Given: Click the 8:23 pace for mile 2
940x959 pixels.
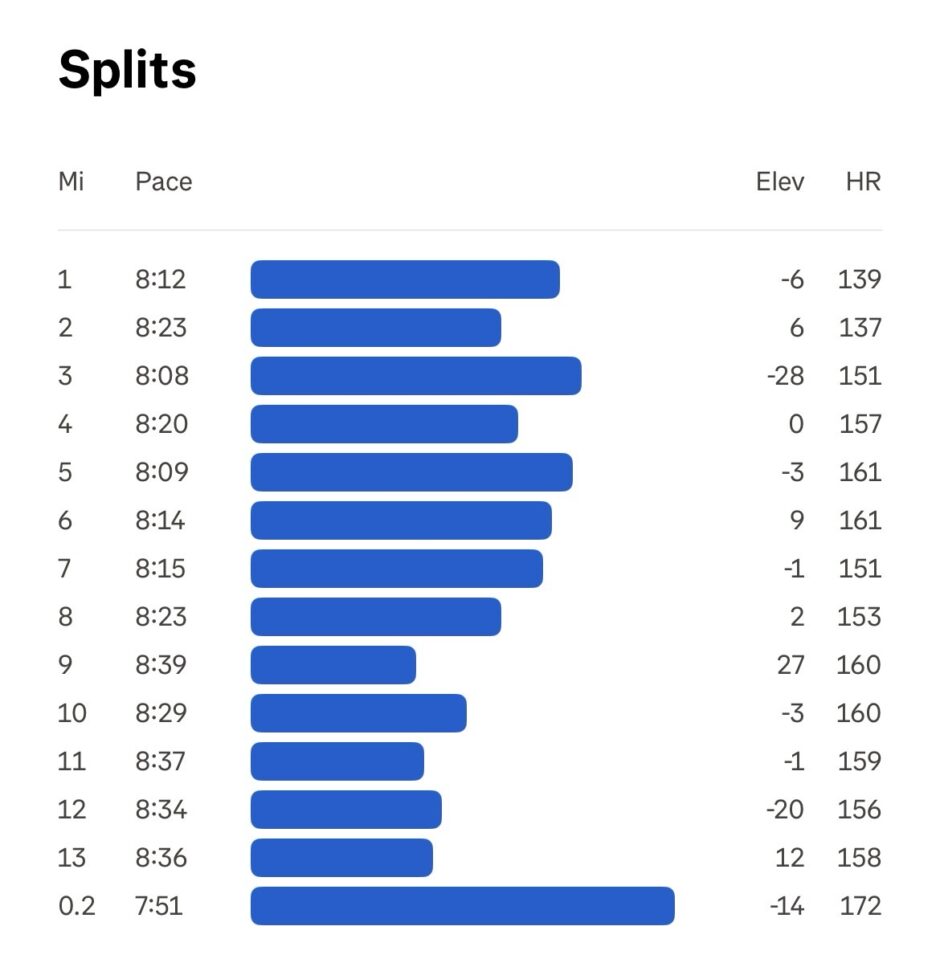Looking at the screenshot, I should [x=161, y=328].
